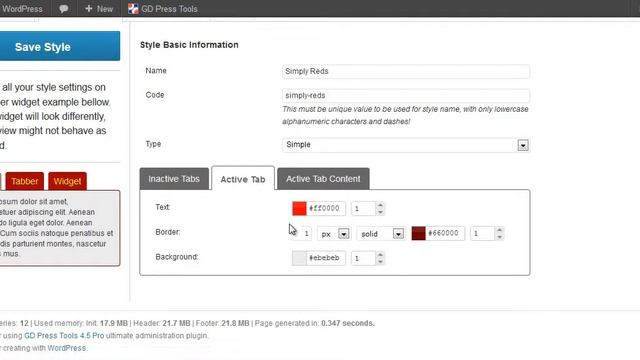
Task: Click the Border opacity number field
Action: pyautogui.click(x=483, y=233)
